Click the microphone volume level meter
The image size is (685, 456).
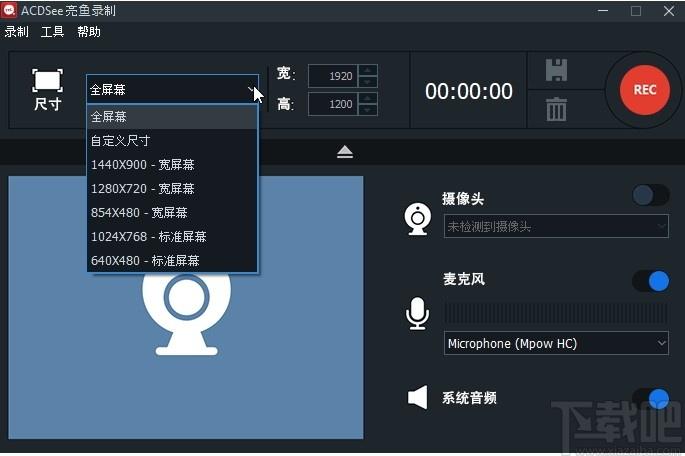pyautogui.click(x=556, y=313)
